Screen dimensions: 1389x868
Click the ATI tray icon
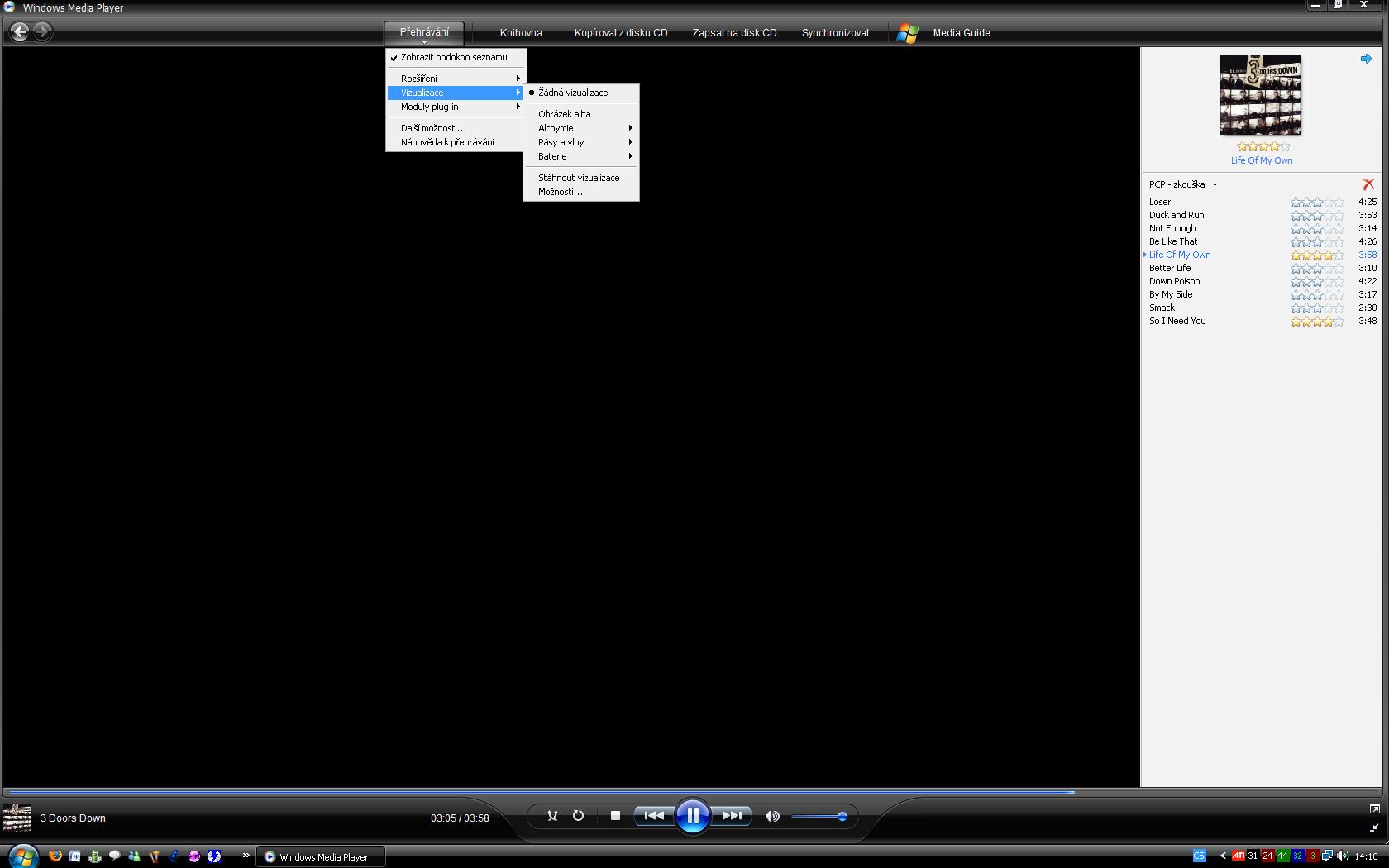[x=1238, y=856]
